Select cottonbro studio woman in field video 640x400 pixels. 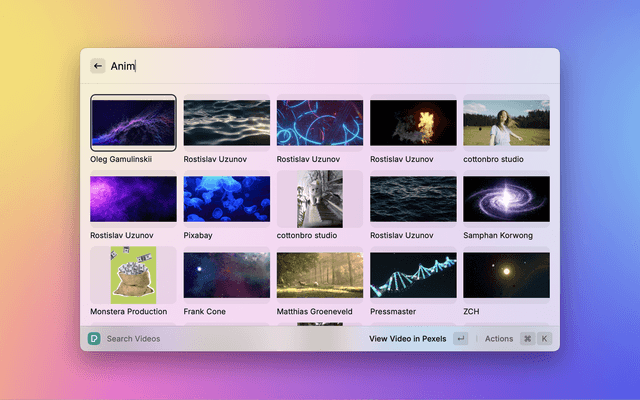[506, 123]
